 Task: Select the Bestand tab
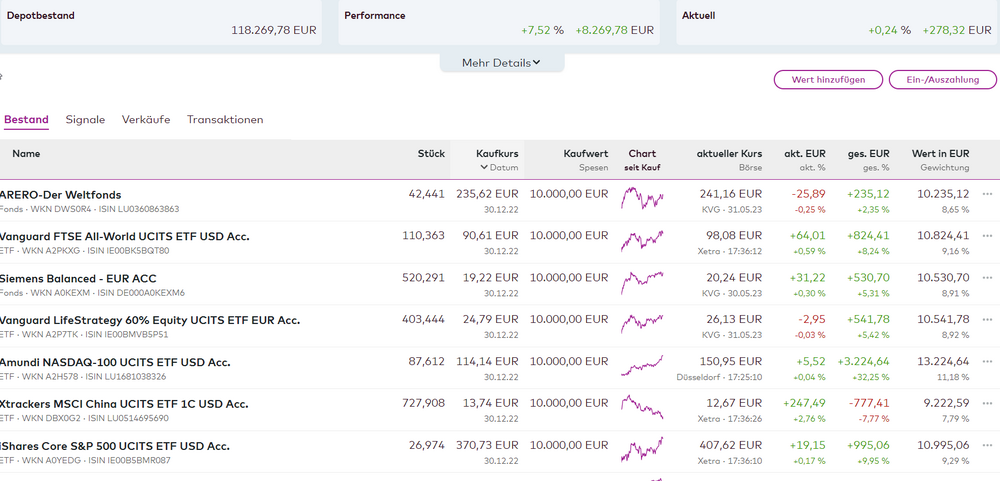26,120
